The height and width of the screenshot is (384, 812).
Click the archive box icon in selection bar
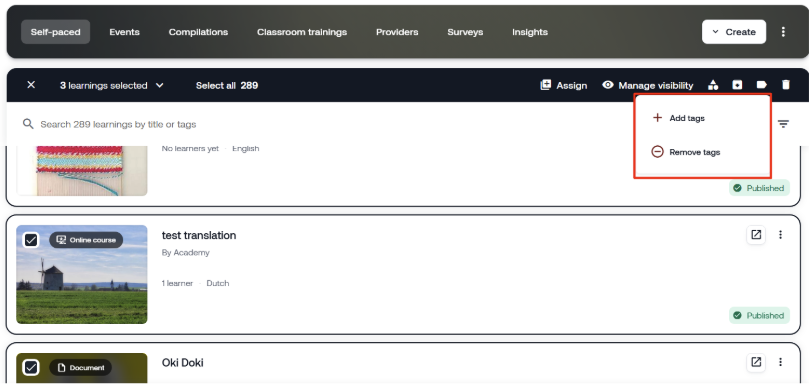(737, 85)
